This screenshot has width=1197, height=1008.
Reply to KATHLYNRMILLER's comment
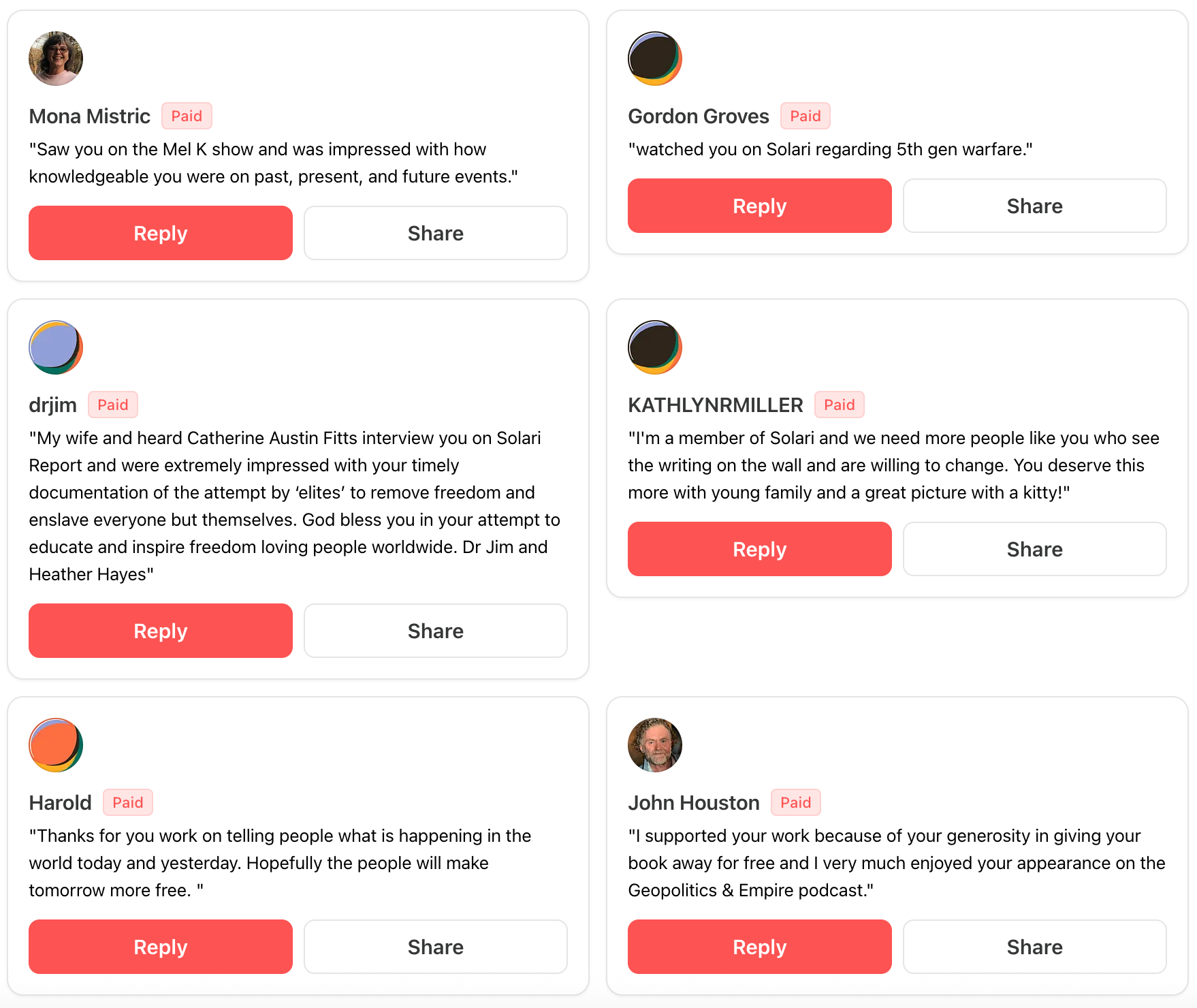coord(759,549)
